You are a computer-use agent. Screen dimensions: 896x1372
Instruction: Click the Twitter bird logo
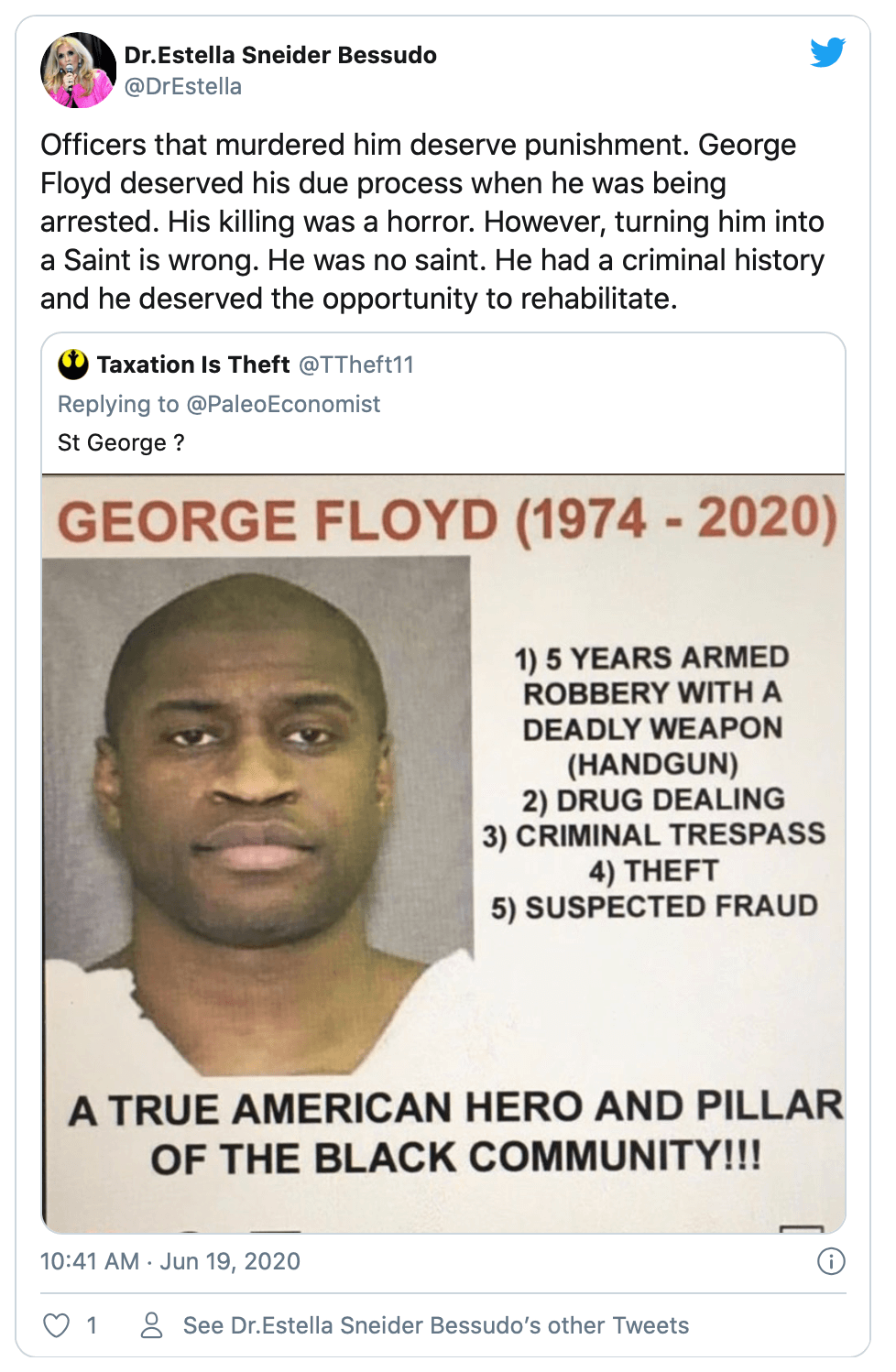(x=827, y=53)
